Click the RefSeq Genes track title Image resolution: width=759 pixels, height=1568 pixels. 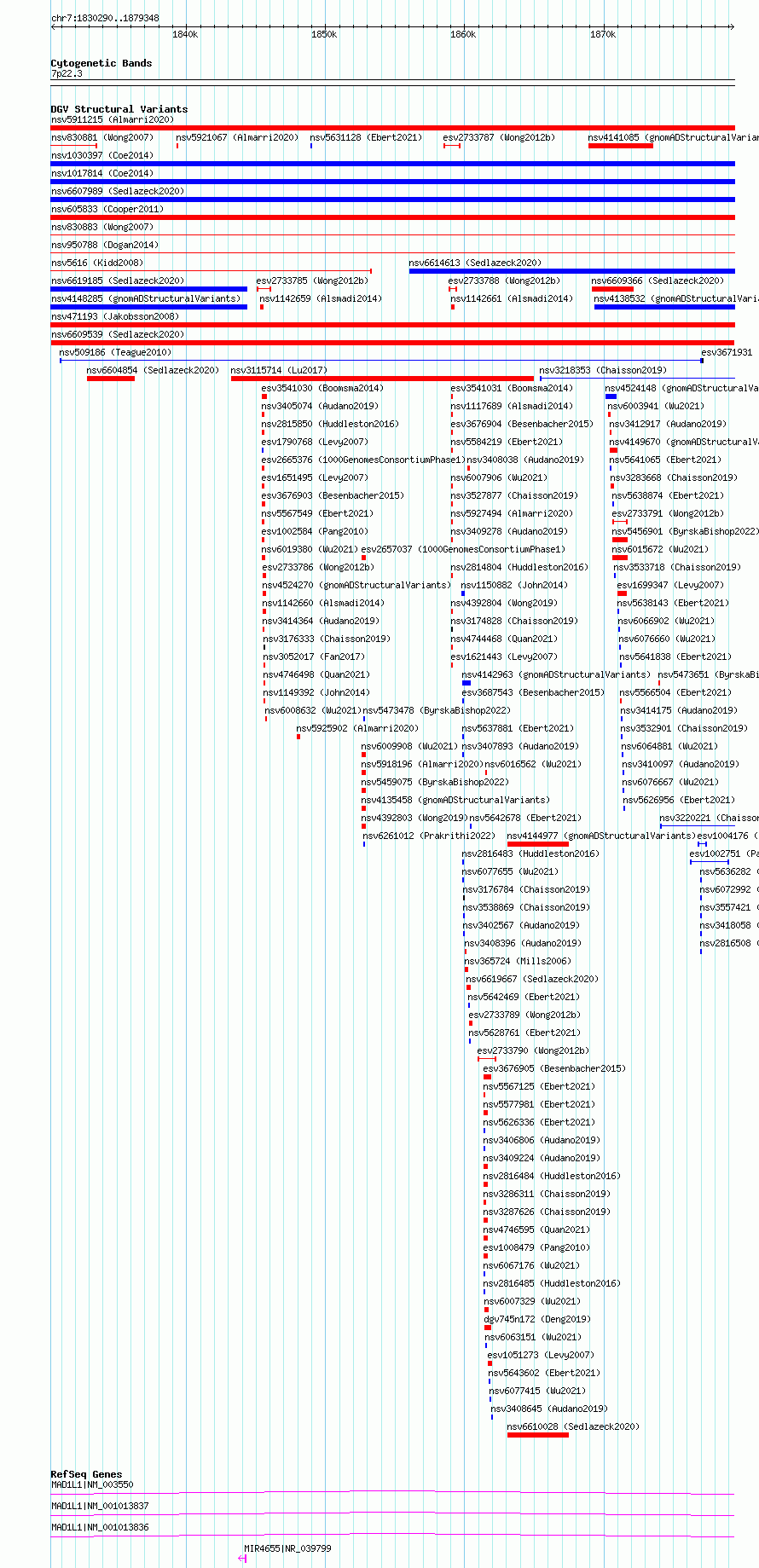pyautogui.click(x=86, y=1474)
